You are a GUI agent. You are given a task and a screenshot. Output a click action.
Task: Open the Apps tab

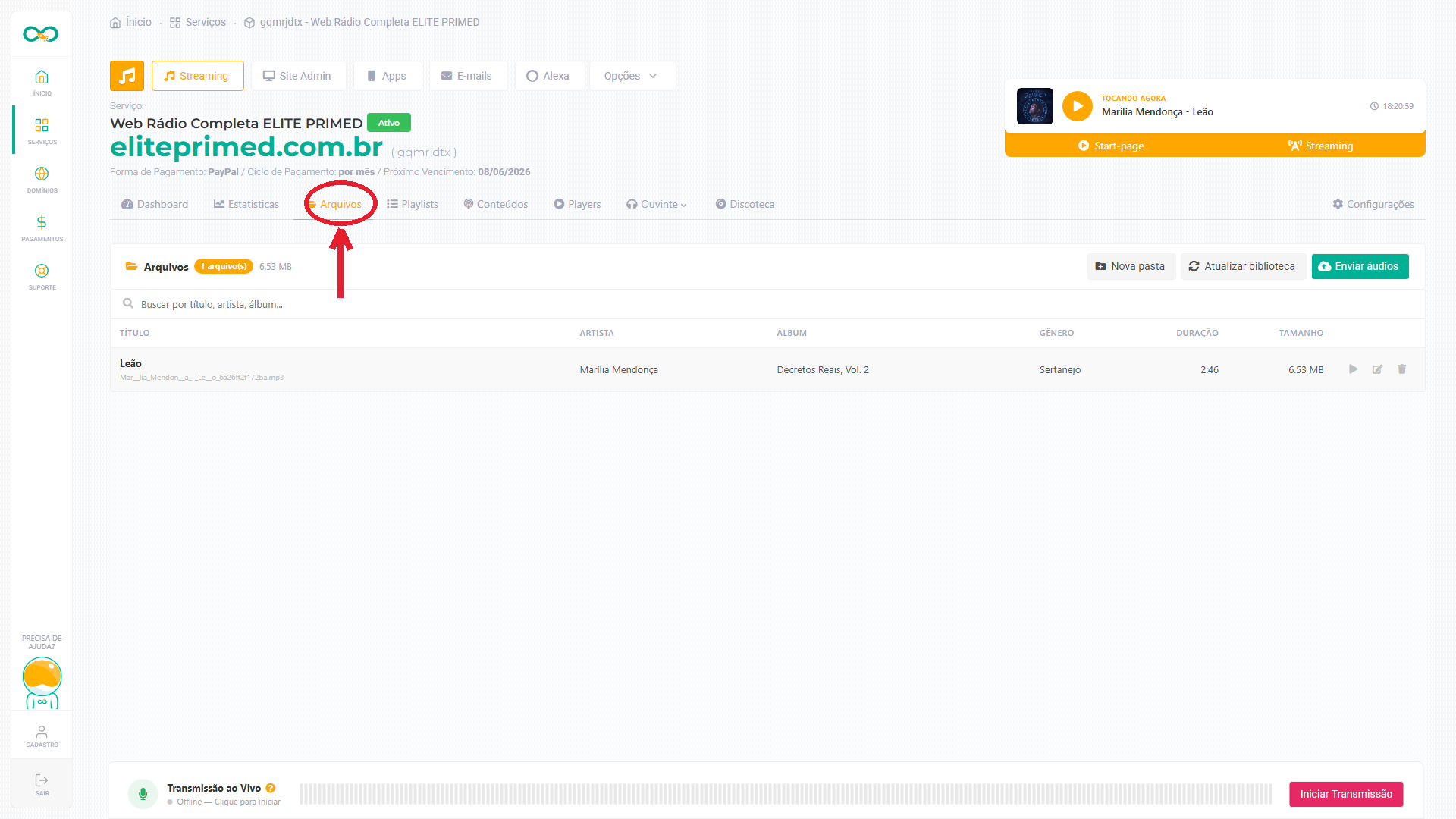click(388, 76)
